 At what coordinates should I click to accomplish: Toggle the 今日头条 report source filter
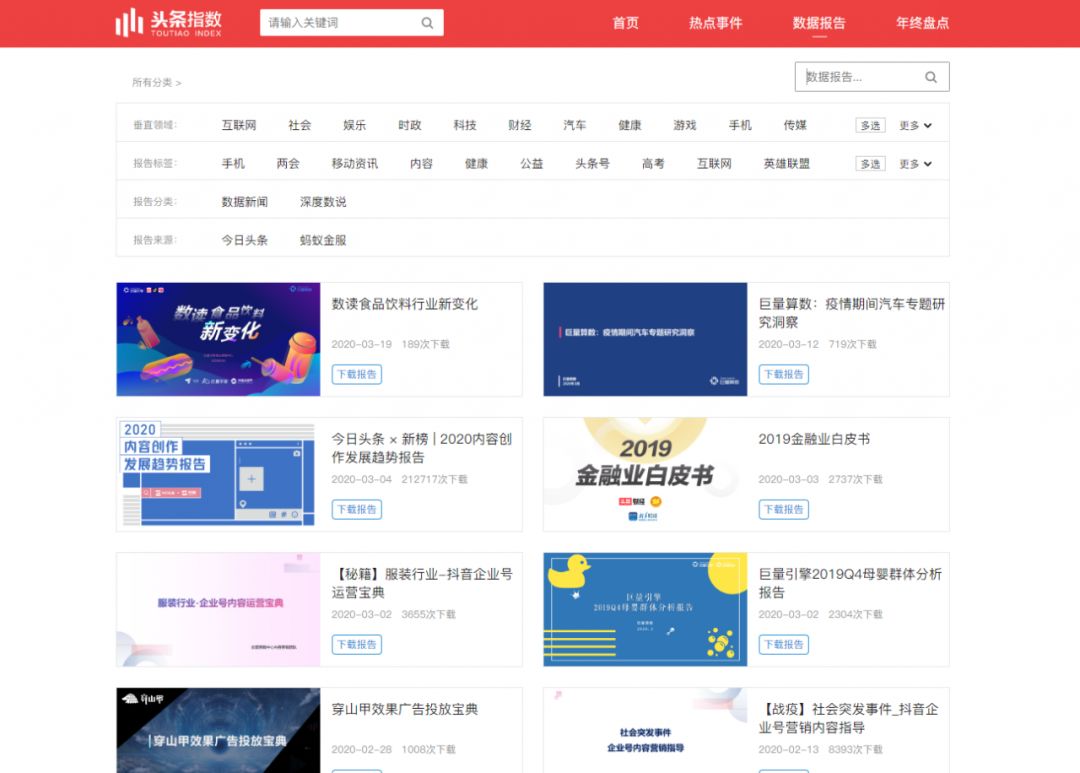[243, 239]
